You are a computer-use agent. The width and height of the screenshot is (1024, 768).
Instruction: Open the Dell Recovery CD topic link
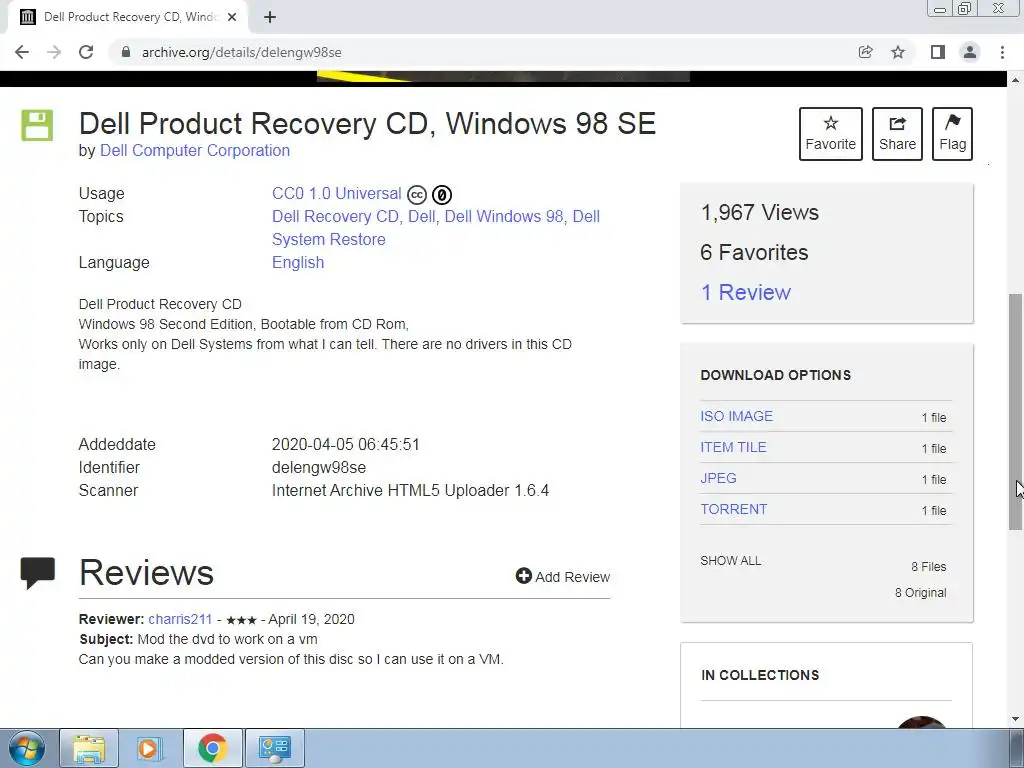pyautogui.click(x=335, y=216)
